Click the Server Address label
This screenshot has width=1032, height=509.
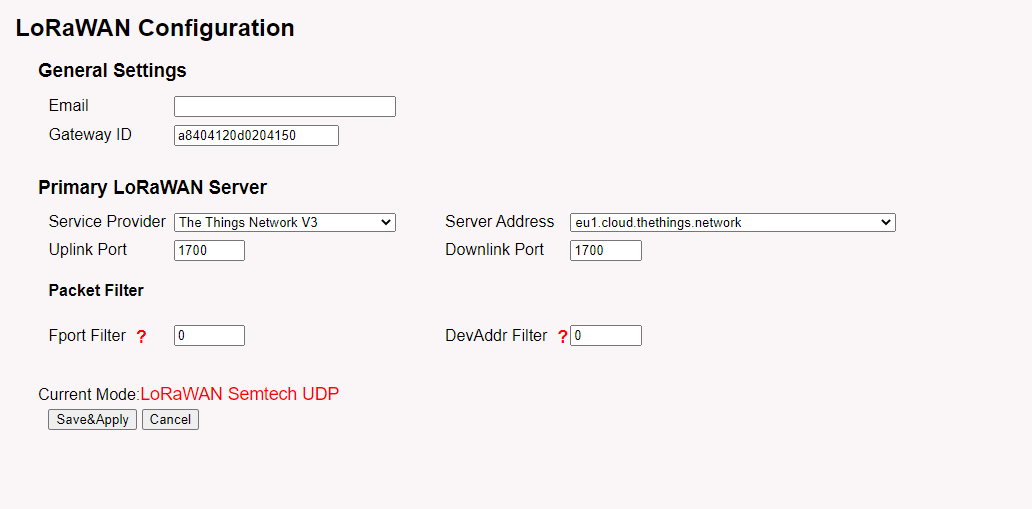pos(500,222)
